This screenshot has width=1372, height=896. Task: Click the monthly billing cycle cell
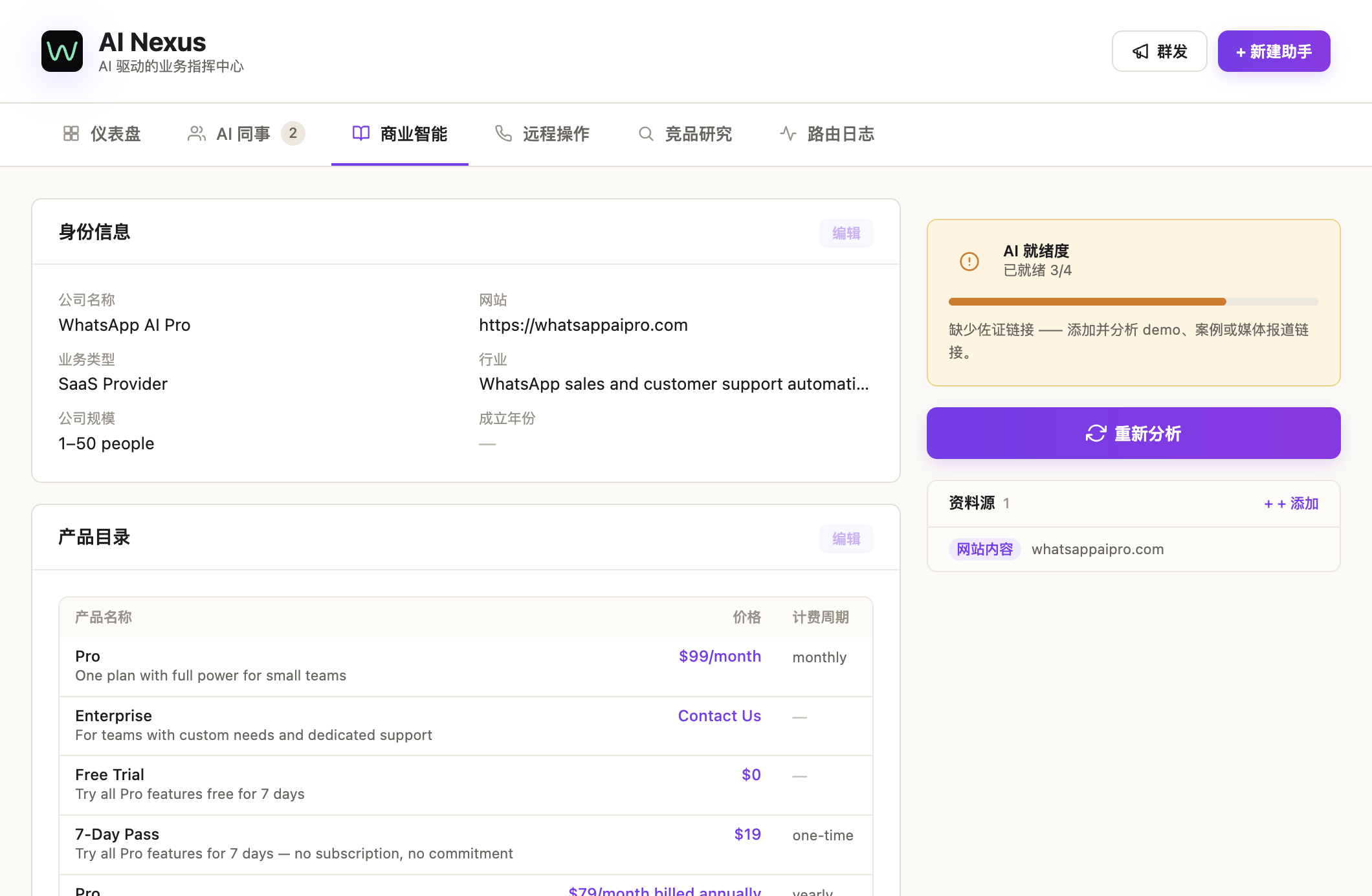819,657
